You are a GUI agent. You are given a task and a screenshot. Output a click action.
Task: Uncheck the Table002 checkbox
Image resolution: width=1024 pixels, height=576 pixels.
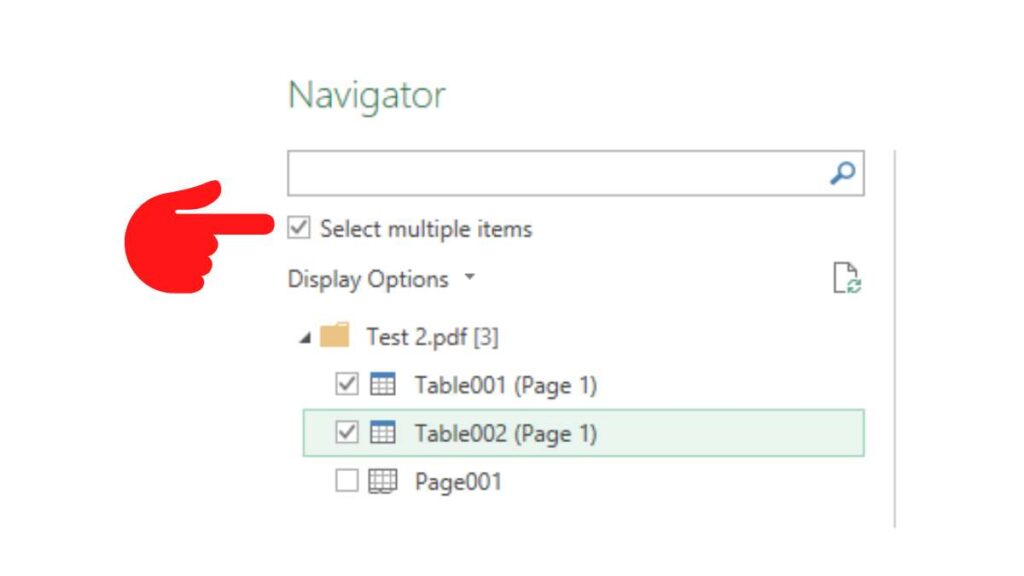pyautogui.click(x=345, y=433)
